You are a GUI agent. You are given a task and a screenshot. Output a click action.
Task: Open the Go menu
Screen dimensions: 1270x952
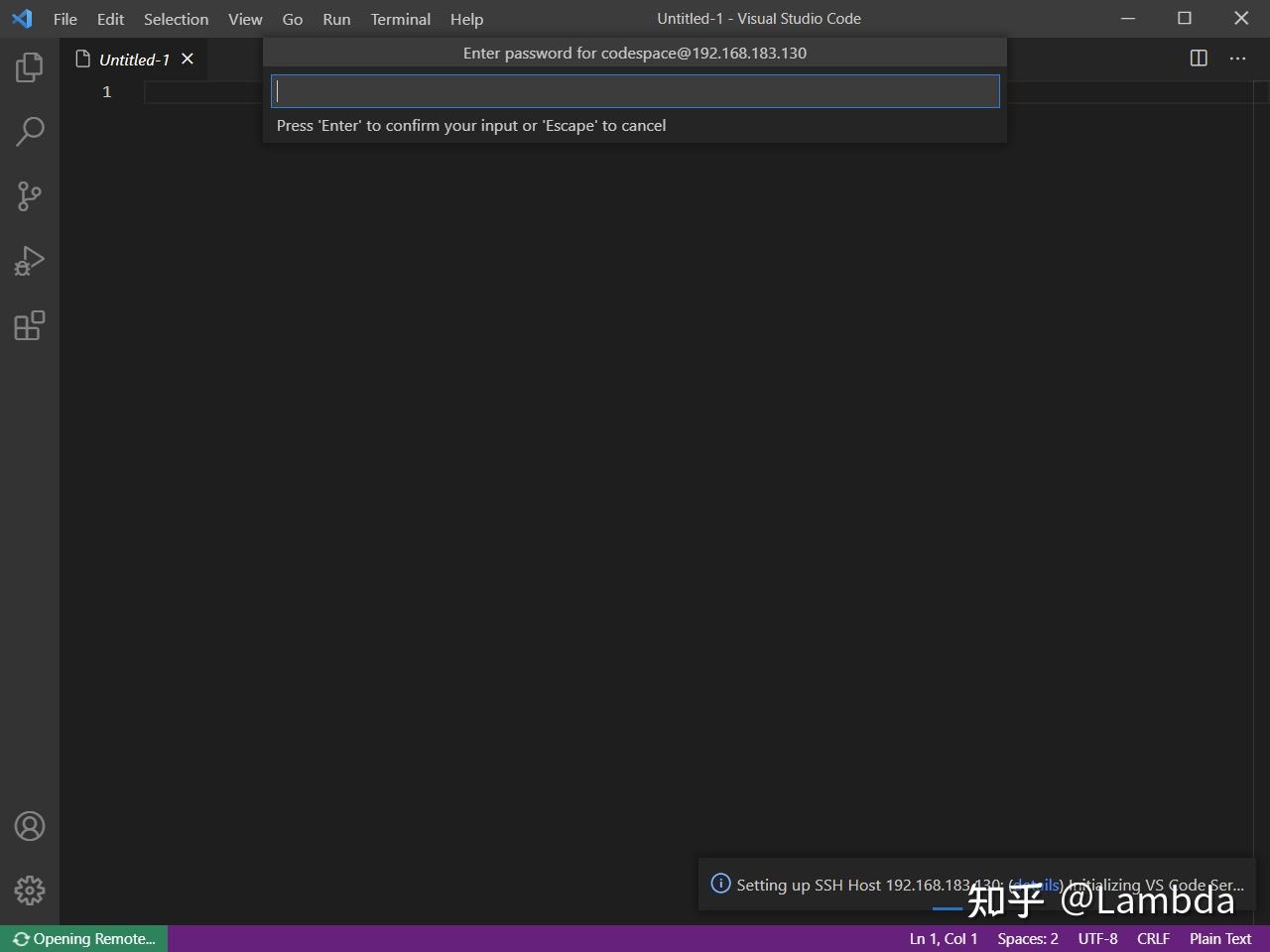click(x=292, y=19)
